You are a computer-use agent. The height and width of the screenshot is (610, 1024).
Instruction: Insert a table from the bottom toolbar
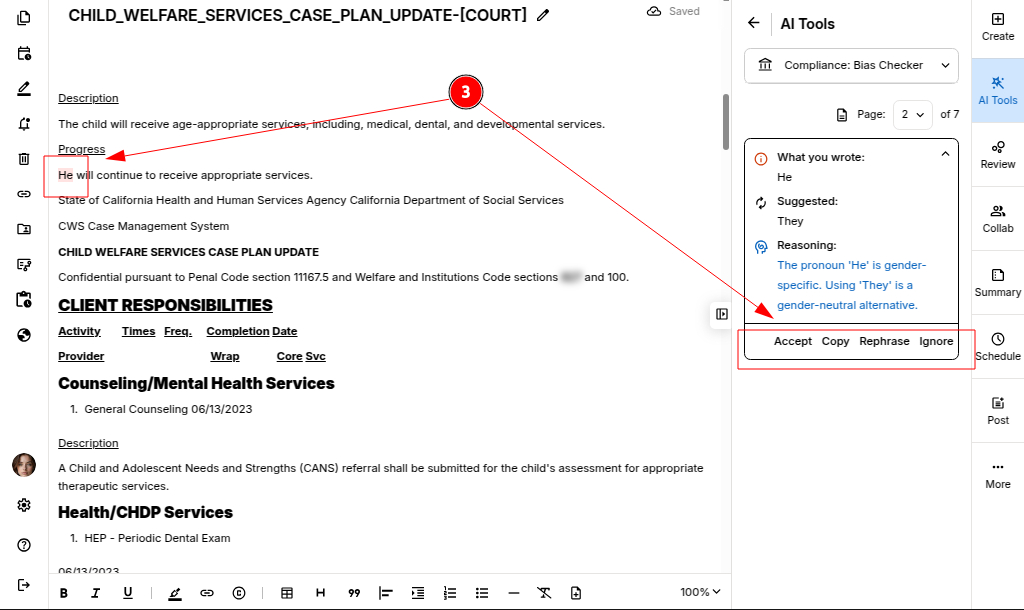point(287,593)
